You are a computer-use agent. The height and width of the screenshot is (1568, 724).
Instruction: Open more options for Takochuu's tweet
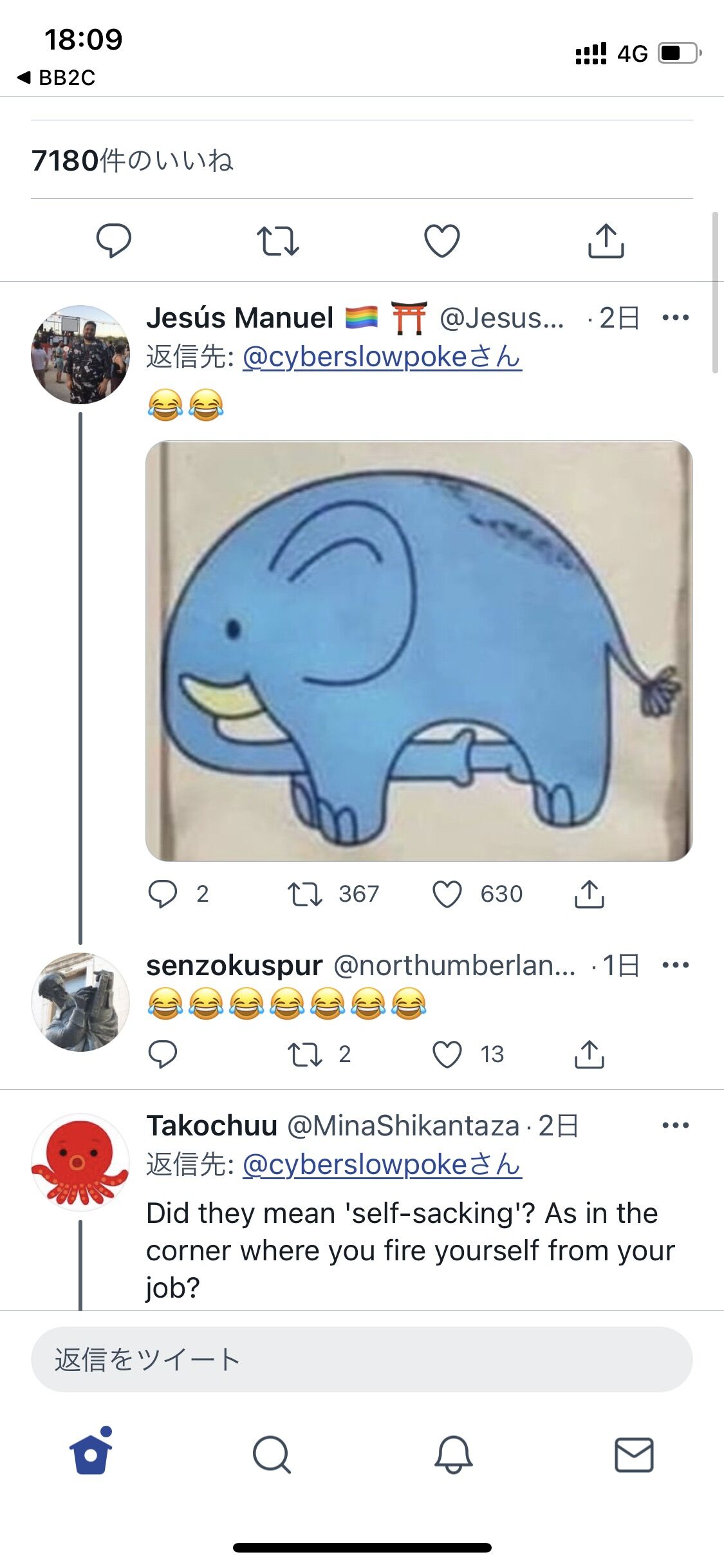[x=675, y=1125]
